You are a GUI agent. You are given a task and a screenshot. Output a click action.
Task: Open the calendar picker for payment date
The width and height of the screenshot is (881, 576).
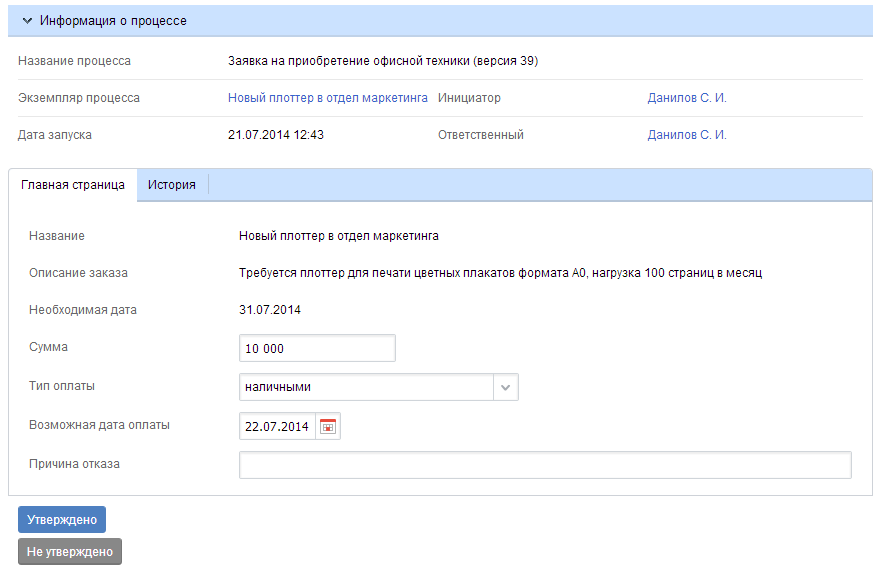(x=328, y=426)
